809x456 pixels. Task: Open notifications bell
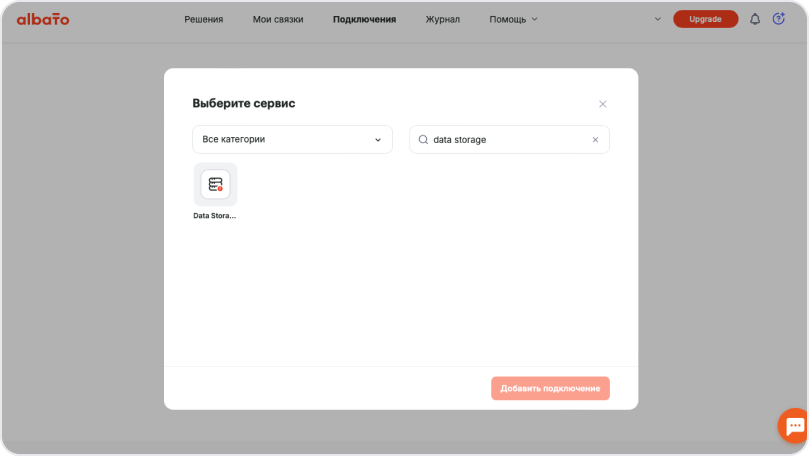click(755, 19)
